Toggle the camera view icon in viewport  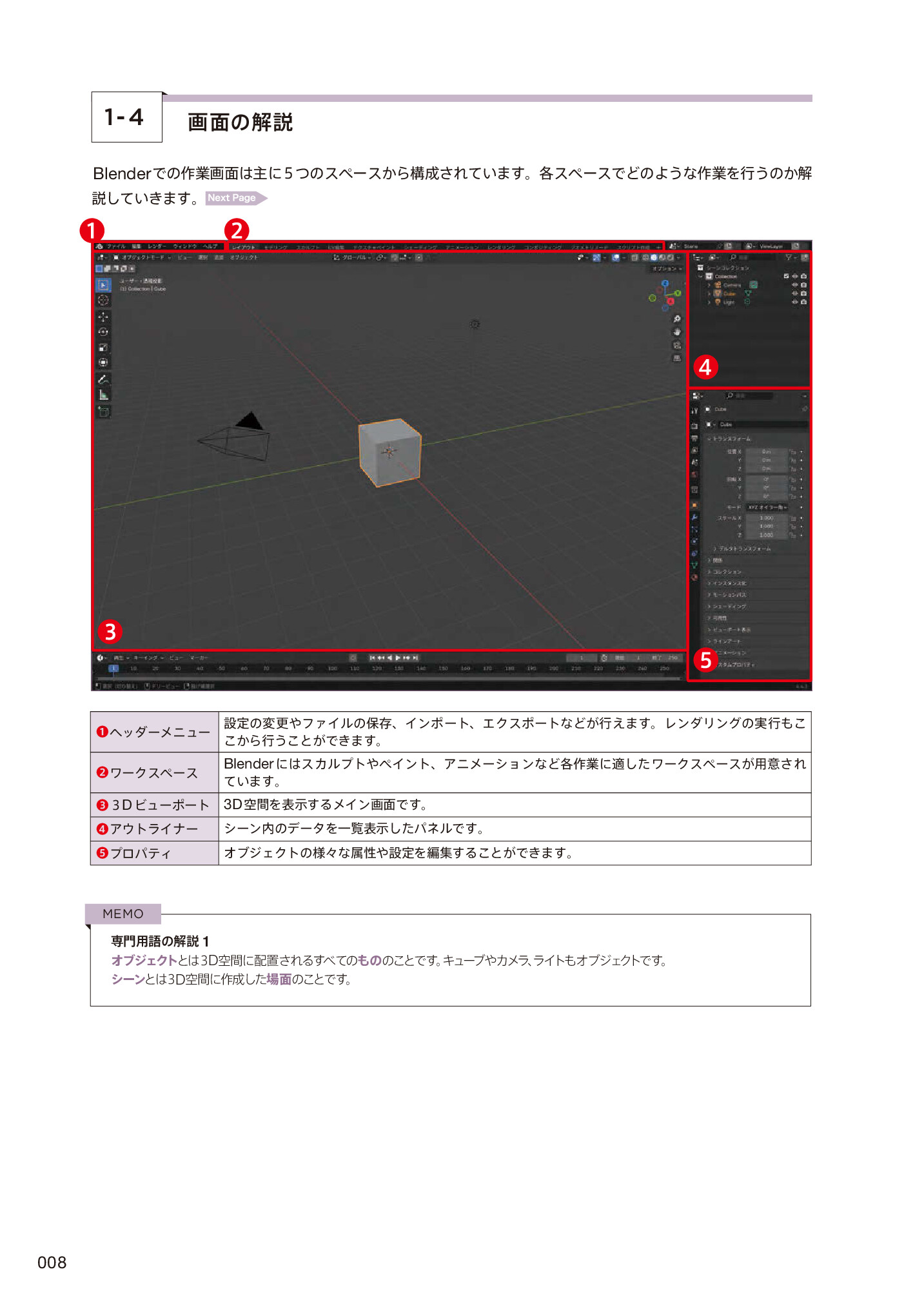coord(677,346)
